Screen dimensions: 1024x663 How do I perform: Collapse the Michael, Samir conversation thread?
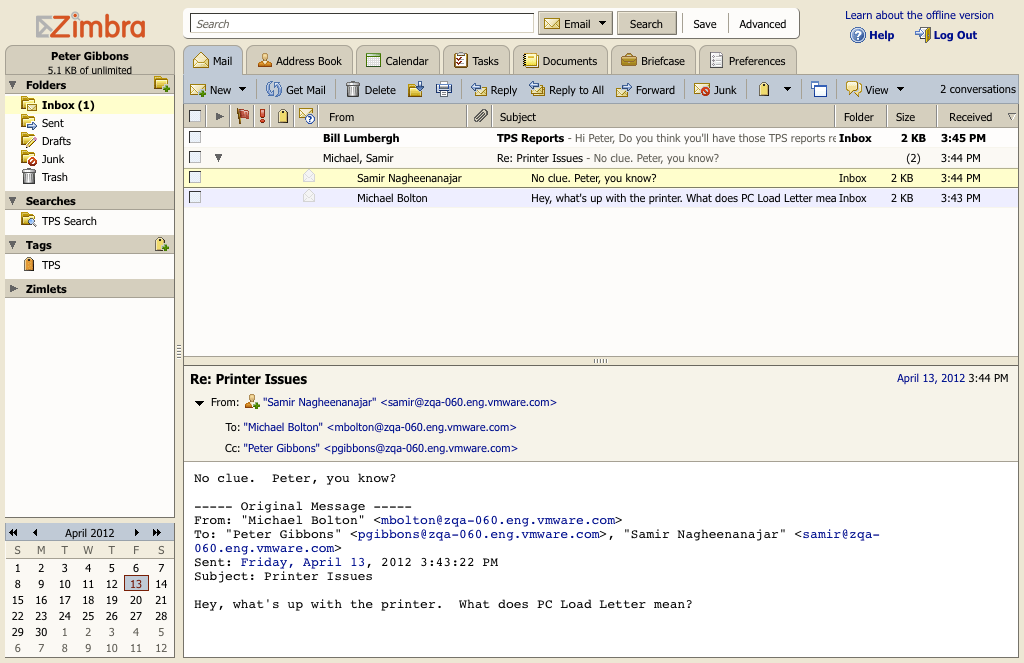[219, 157]
